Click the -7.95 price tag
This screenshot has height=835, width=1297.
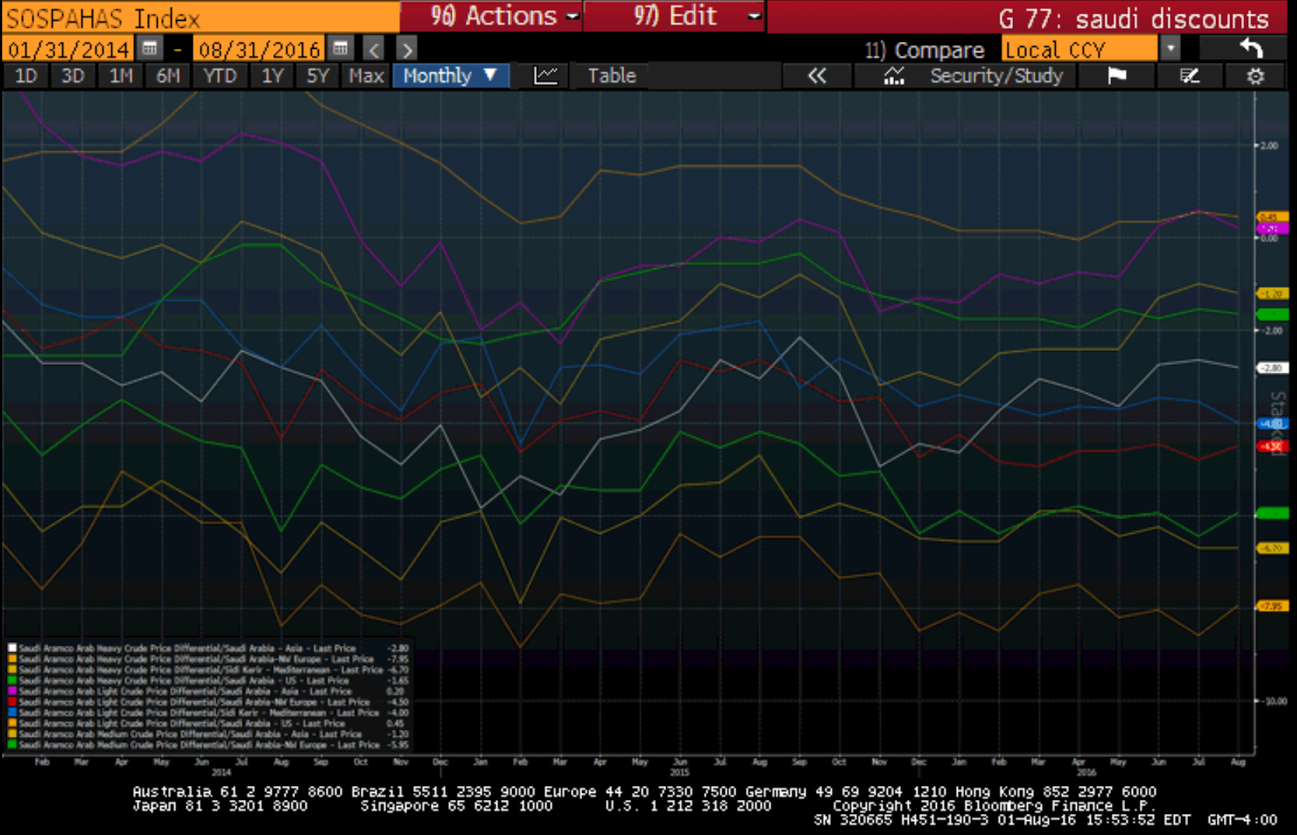1272,606
